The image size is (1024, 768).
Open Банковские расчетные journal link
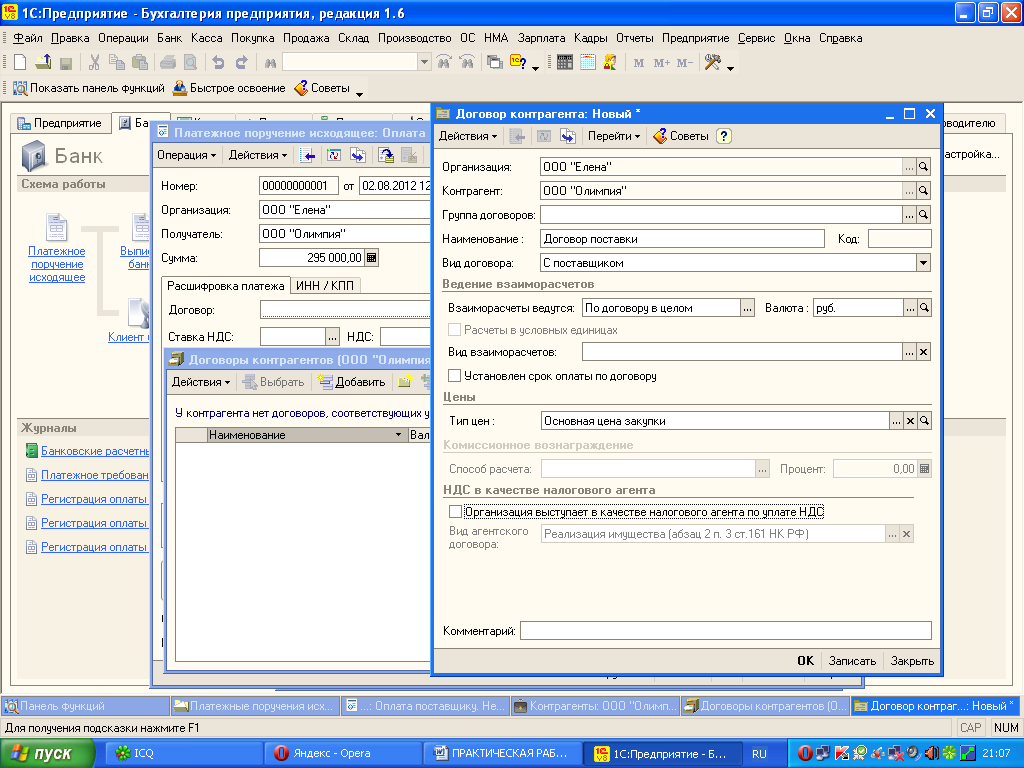(95, 451)
